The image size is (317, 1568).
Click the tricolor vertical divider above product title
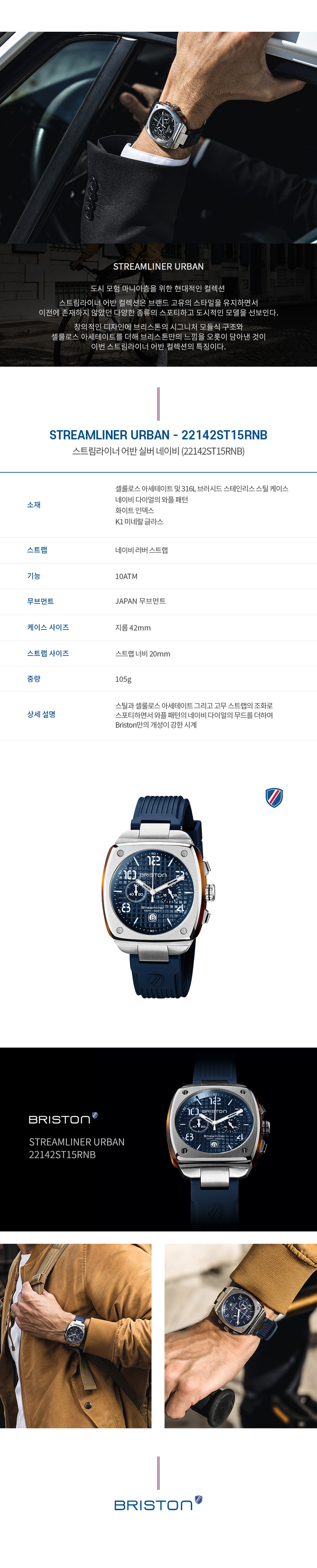point(158,403)
